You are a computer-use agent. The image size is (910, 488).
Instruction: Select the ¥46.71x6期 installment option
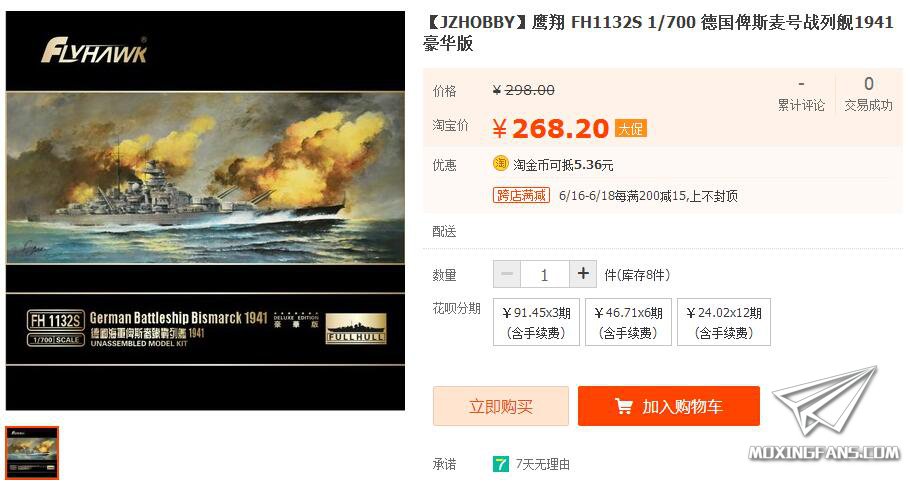tap(628, 322)
